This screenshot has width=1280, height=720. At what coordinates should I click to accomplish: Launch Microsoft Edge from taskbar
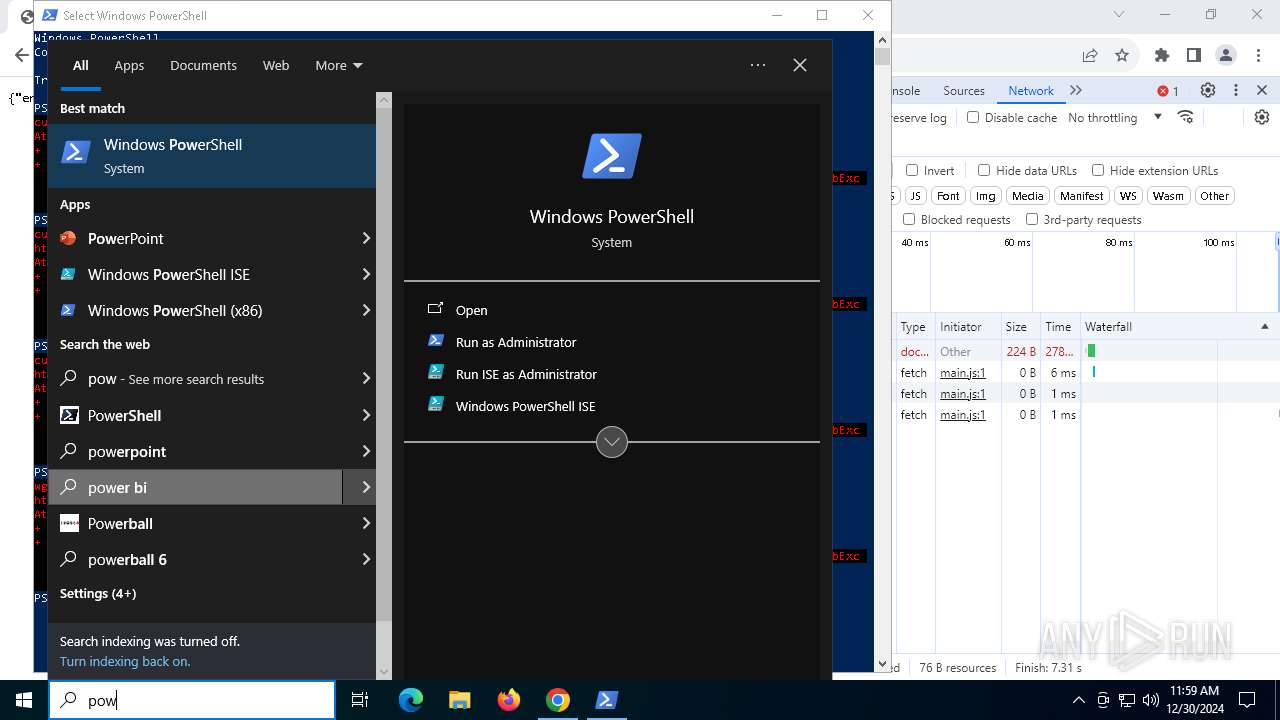(x=411, y=700)
